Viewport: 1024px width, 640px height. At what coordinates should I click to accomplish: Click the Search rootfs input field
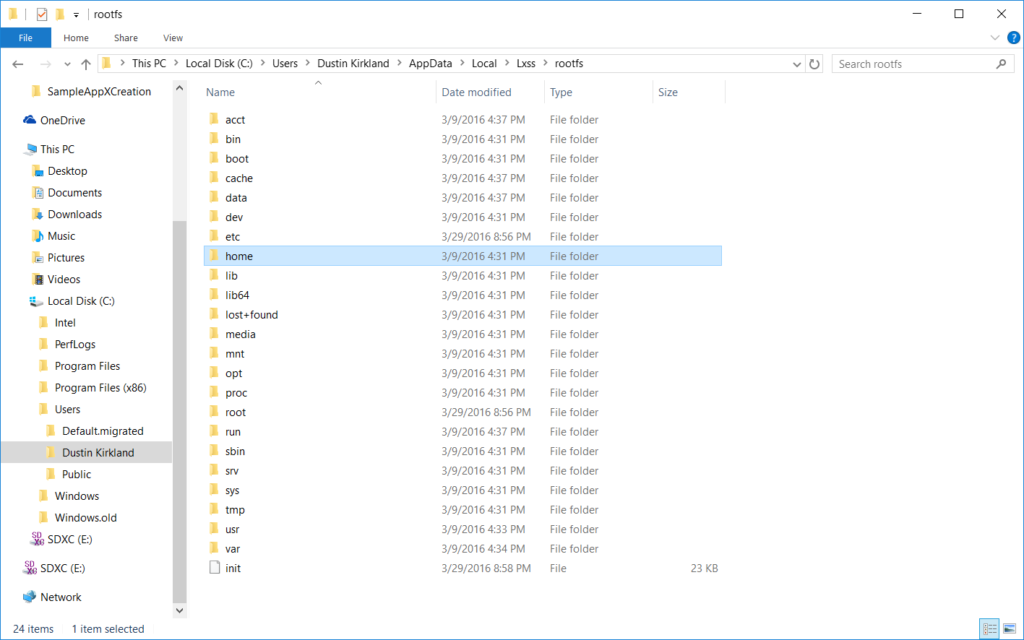tap(915, 64)
